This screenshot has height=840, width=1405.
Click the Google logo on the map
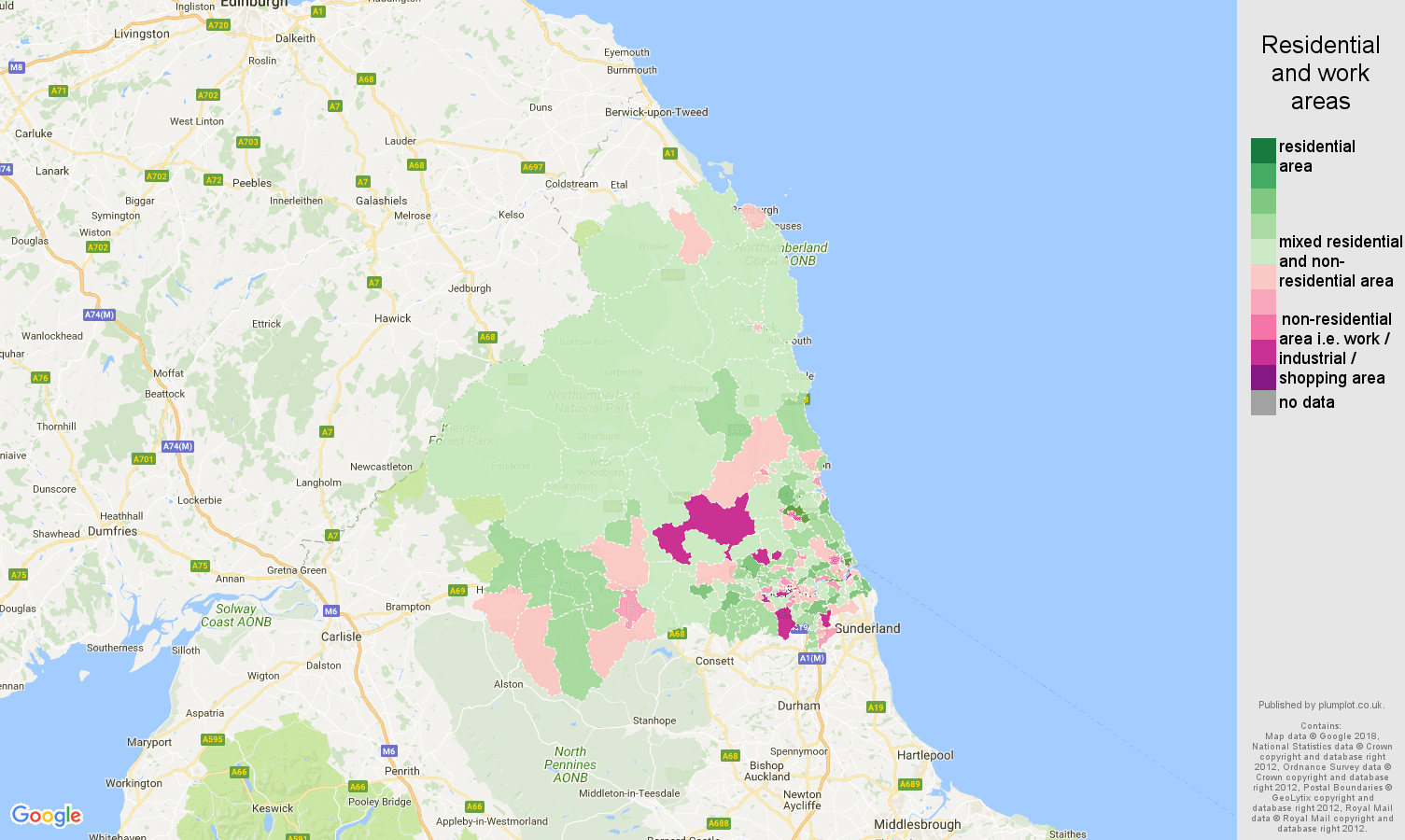click(46, 816)
